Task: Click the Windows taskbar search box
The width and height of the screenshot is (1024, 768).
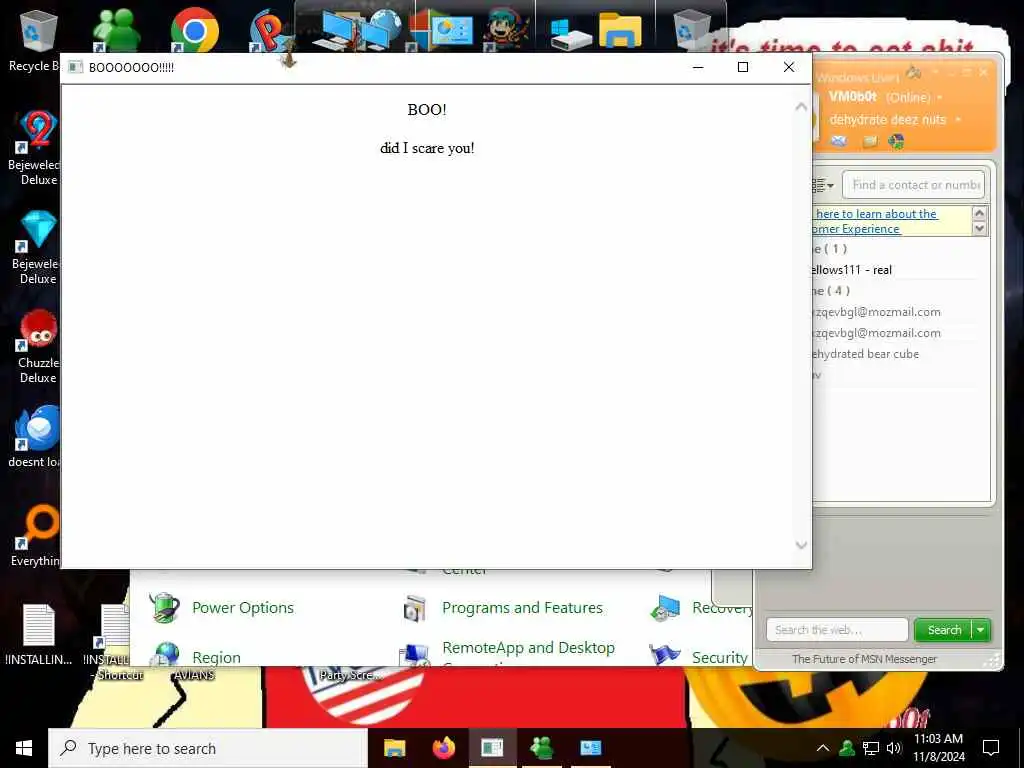Action: pos(208,748)
